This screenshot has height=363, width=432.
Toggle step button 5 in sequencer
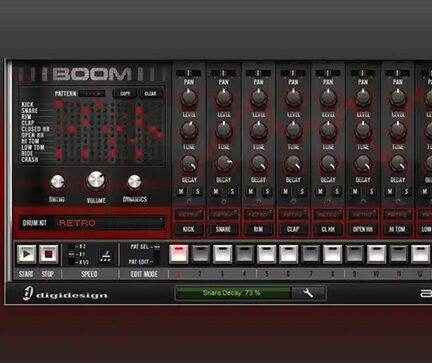click(x=267, y=254)
